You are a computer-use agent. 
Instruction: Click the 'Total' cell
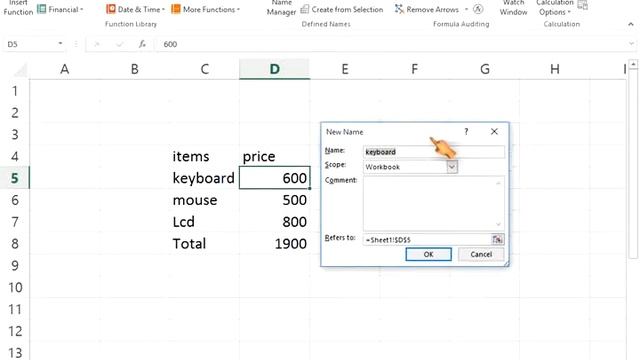coord(204,244)
